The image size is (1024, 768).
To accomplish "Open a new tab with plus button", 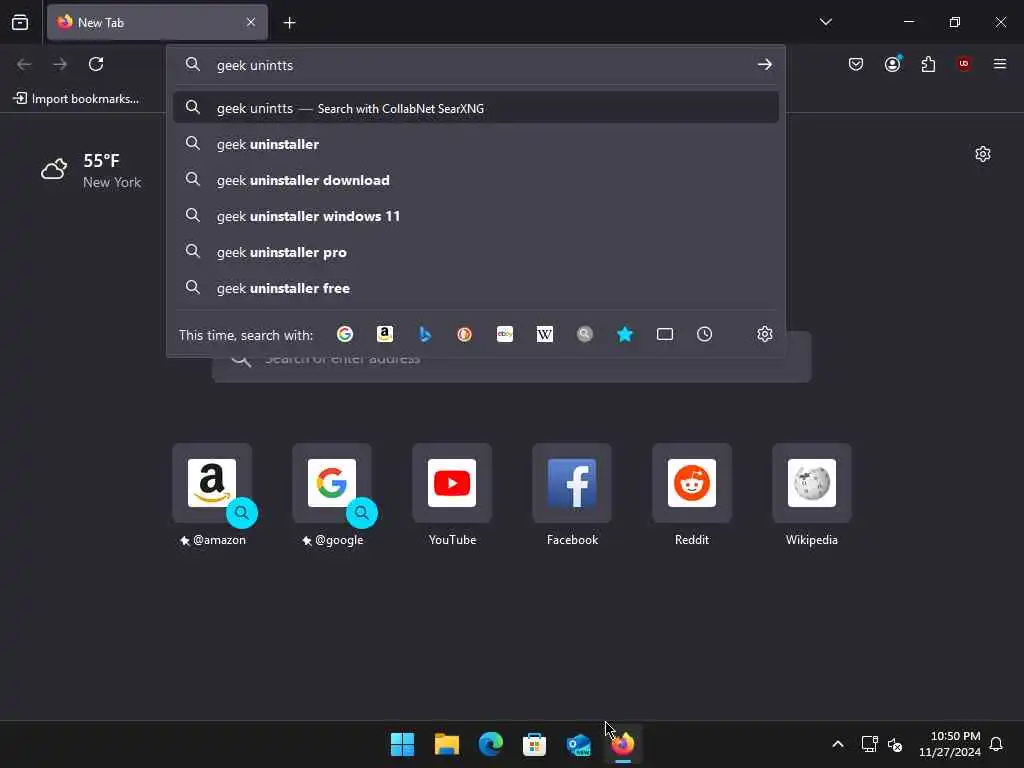I will coord(289,23).
